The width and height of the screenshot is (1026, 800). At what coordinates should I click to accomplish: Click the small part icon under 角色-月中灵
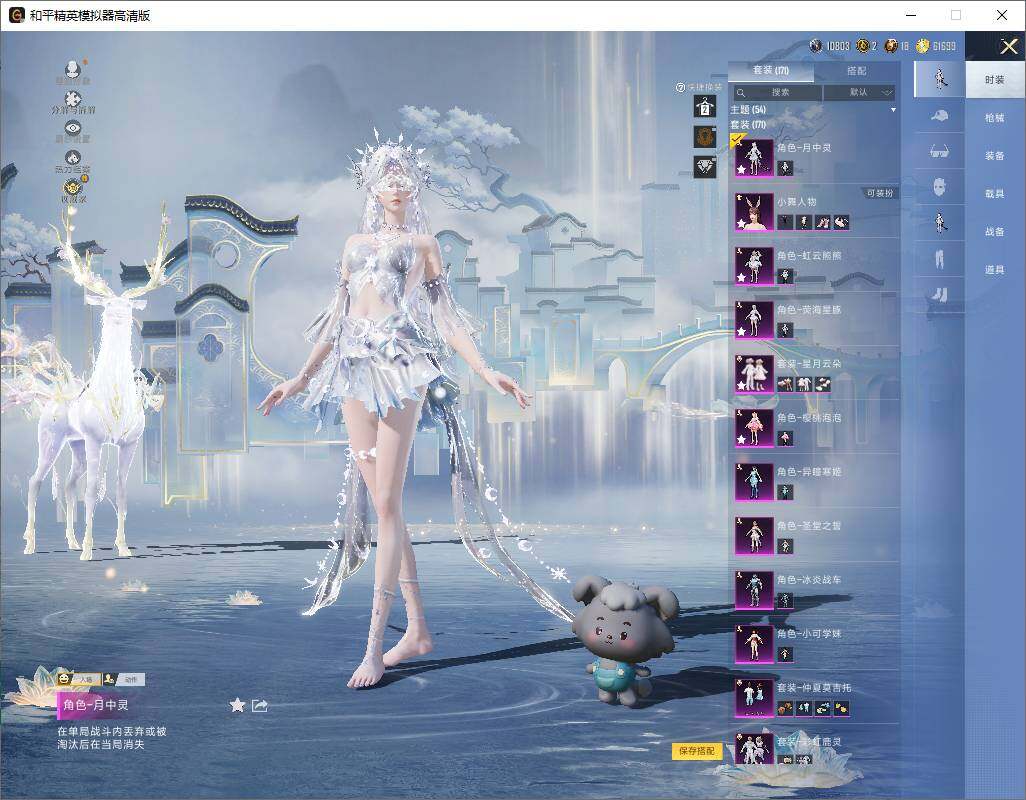tap(785, 169)
